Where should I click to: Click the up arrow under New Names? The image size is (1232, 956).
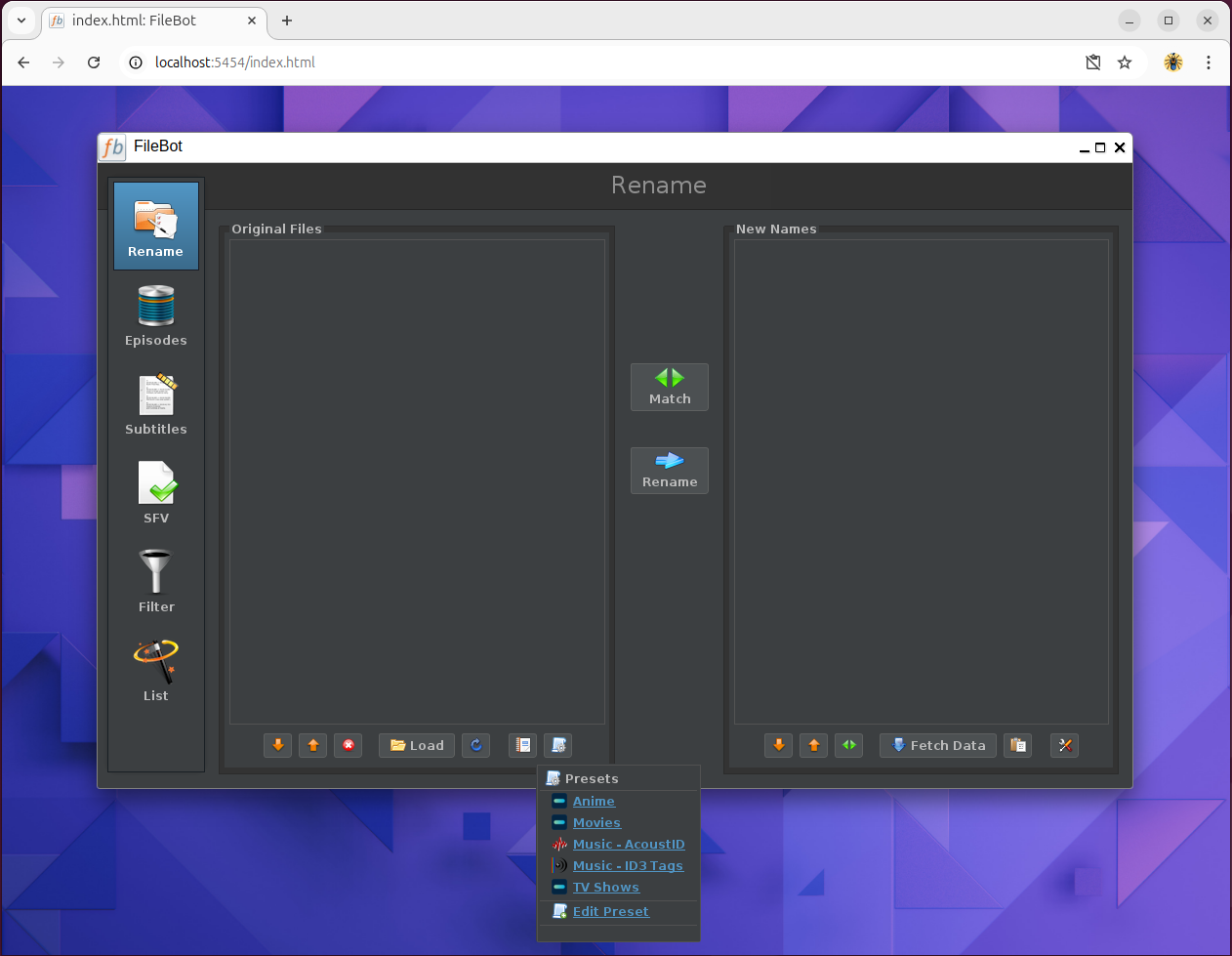point(814,745)
